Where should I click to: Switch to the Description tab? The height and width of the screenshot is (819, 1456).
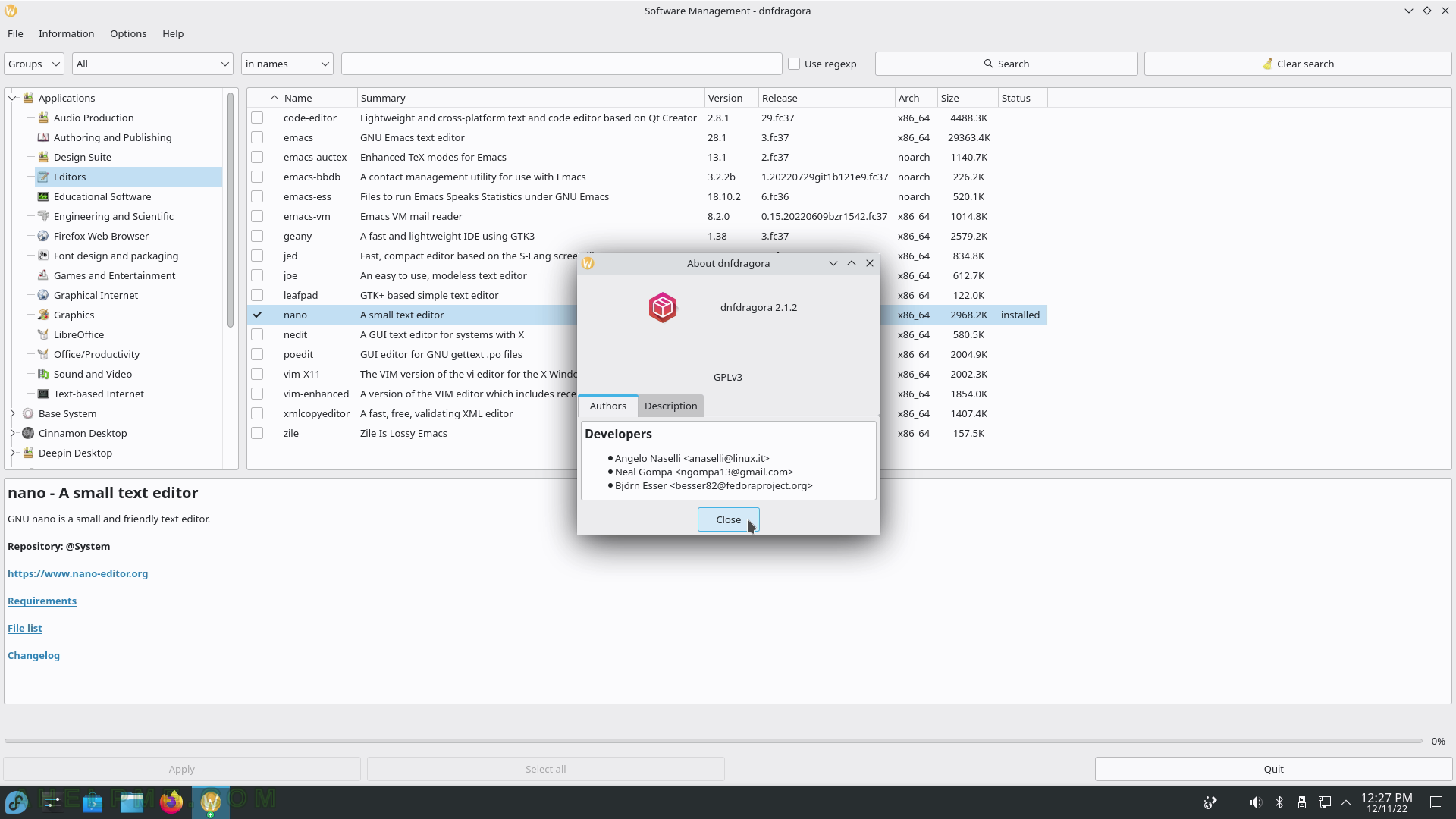click(670, 406)
